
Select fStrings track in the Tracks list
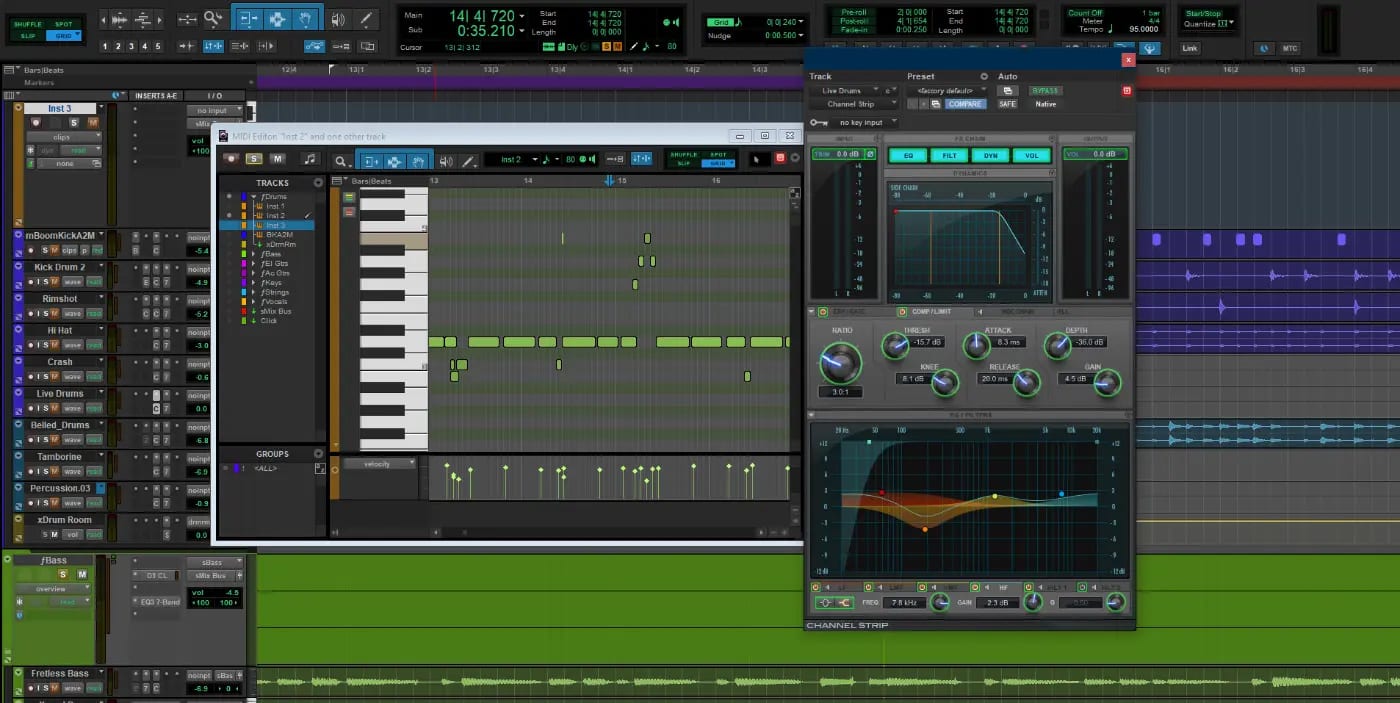(x=276, y=292)
